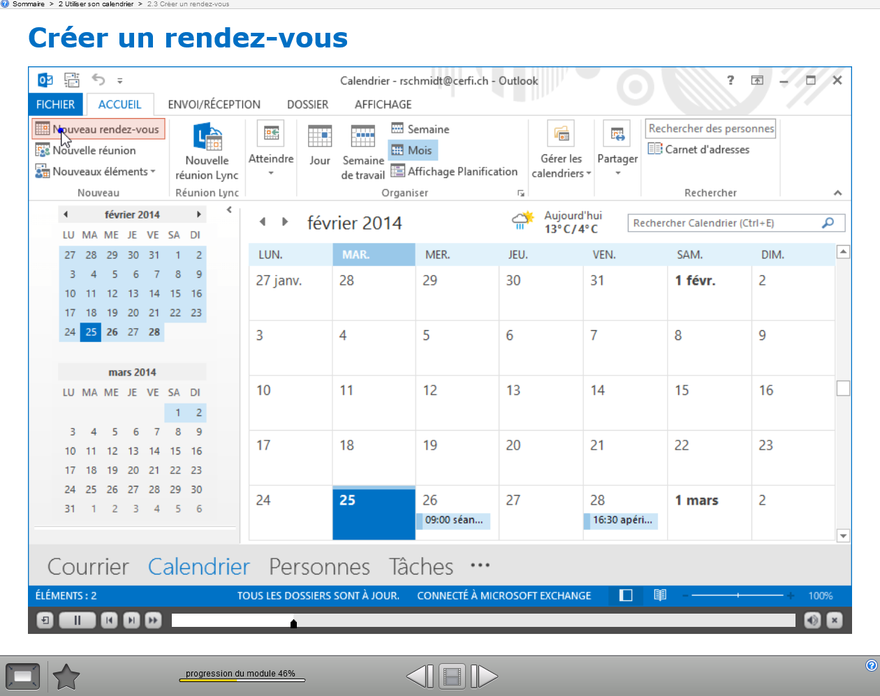
Task: Expand the Nouveaux éléments dropdown
Action: [96, 172]
